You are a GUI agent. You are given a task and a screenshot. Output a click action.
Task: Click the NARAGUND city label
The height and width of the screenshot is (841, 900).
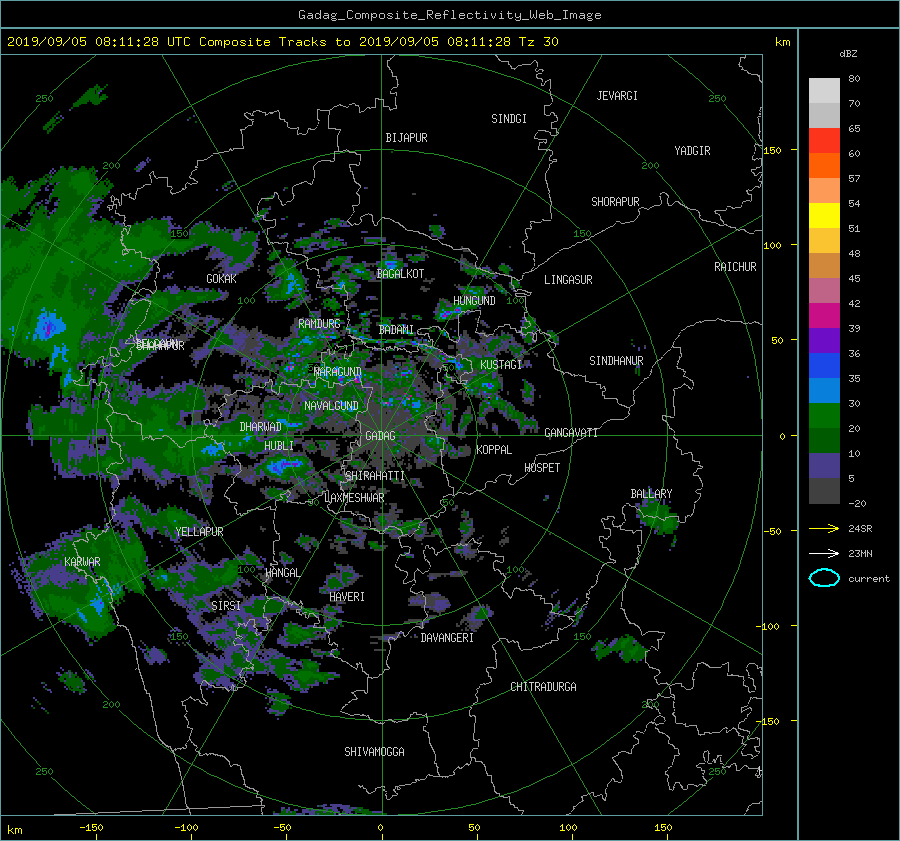(338, 372)
